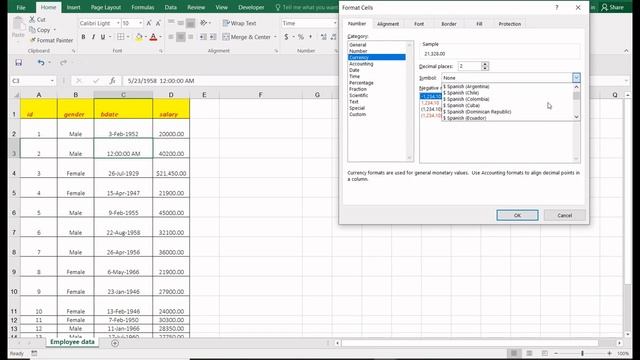640x360 pixels.
Task: Open the Undo history dropdown arrow
Action: coord(49,62)
